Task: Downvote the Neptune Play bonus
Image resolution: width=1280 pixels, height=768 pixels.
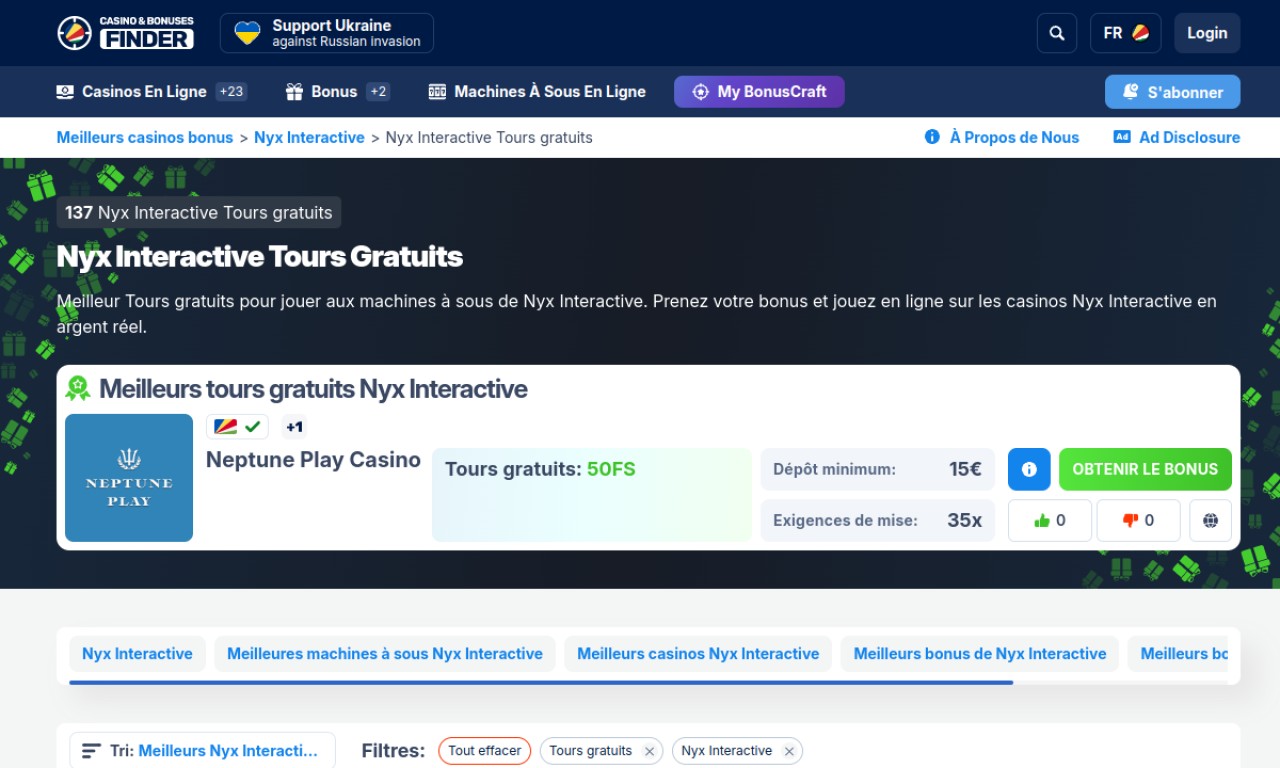Action: [x=1138, y=520]
